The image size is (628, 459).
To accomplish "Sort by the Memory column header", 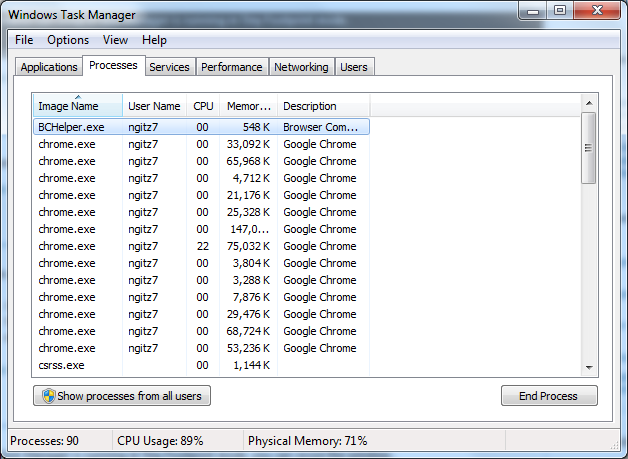I will tap(247, 106).
